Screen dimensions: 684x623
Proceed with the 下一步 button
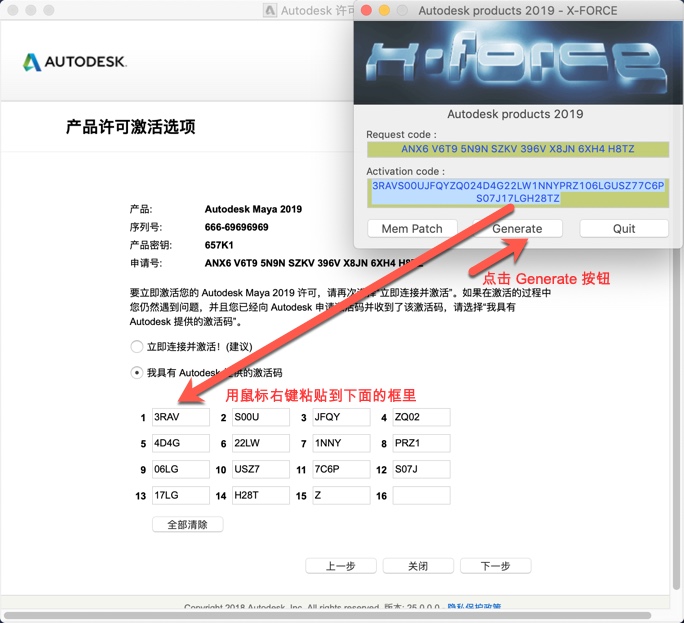click(x=496, y=566)
